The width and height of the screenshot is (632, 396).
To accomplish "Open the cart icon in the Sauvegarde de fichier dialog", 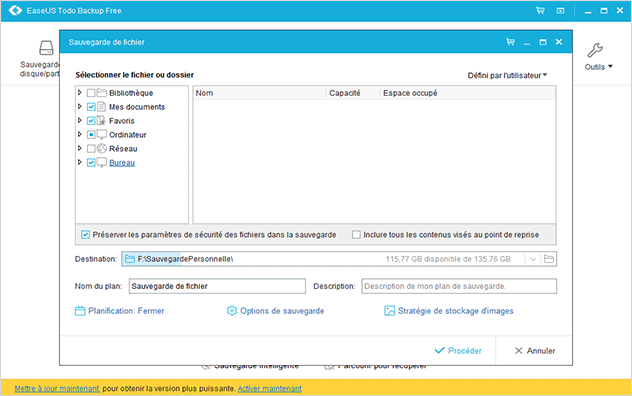I will (510, 42).
